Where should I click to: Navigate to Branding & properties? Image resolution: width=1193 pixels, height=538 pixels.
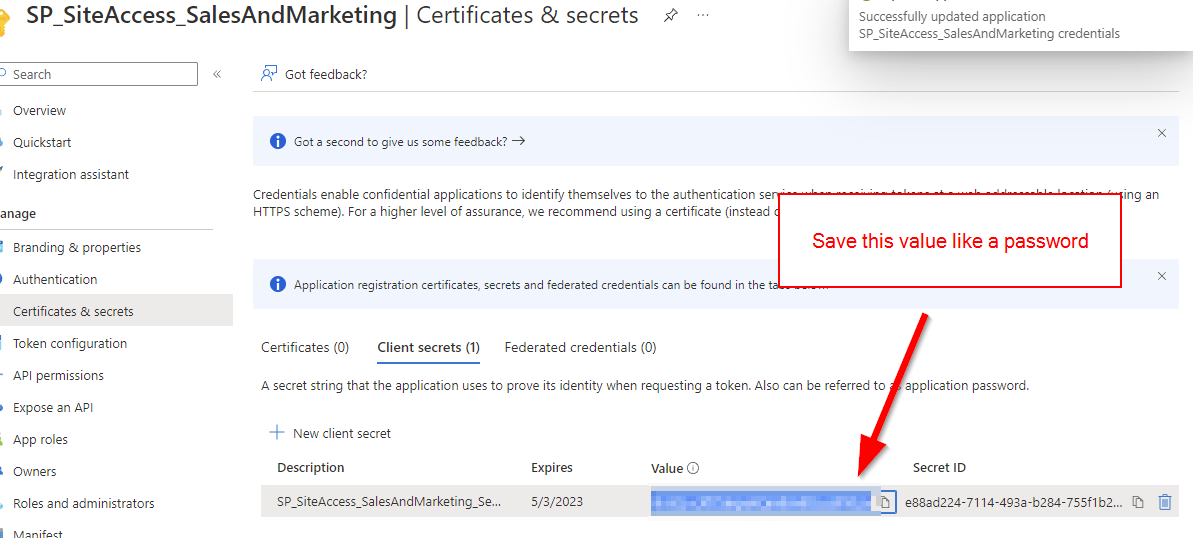tap(77, 247)
